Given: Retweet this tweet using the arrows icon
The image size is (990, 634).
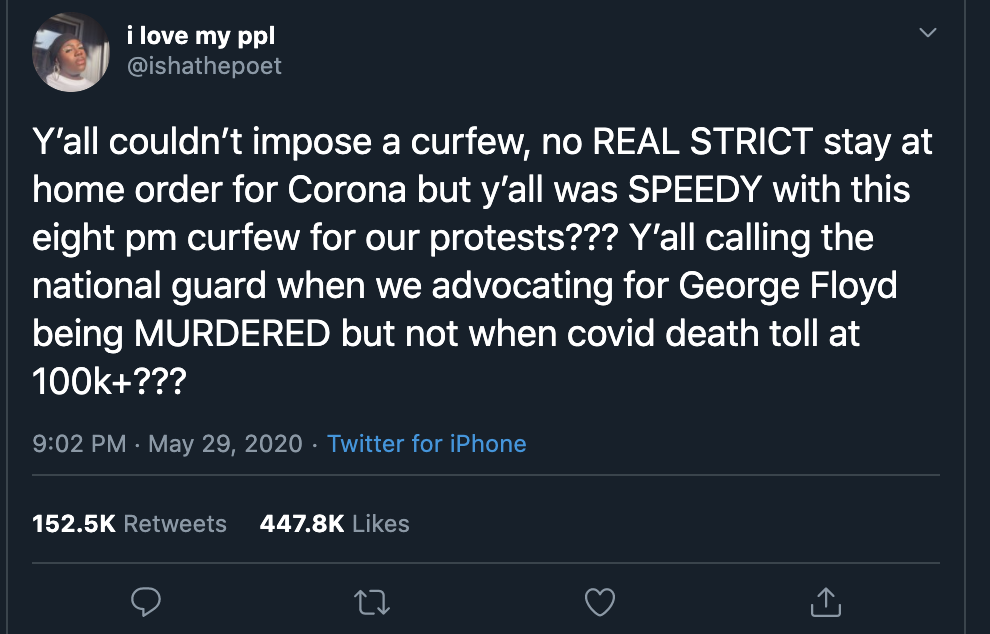Looking at the screenshot, I should tap(372, 601).
